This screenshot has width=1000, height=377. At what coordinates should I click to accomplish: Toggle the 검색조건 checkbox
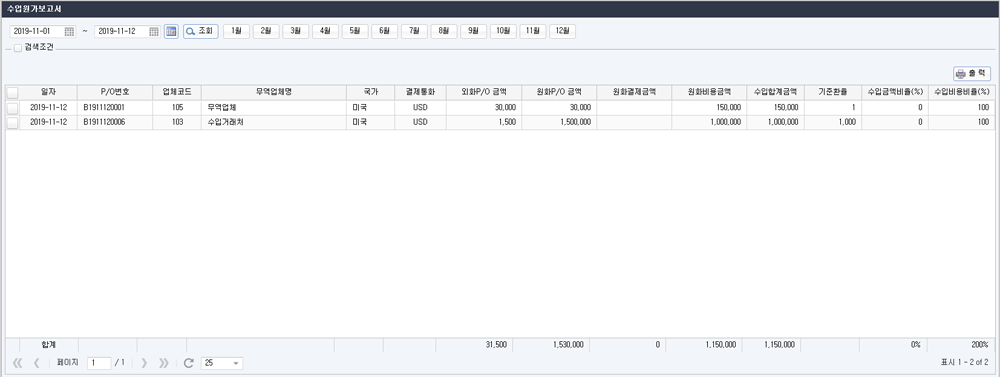[x=18, y=48]
